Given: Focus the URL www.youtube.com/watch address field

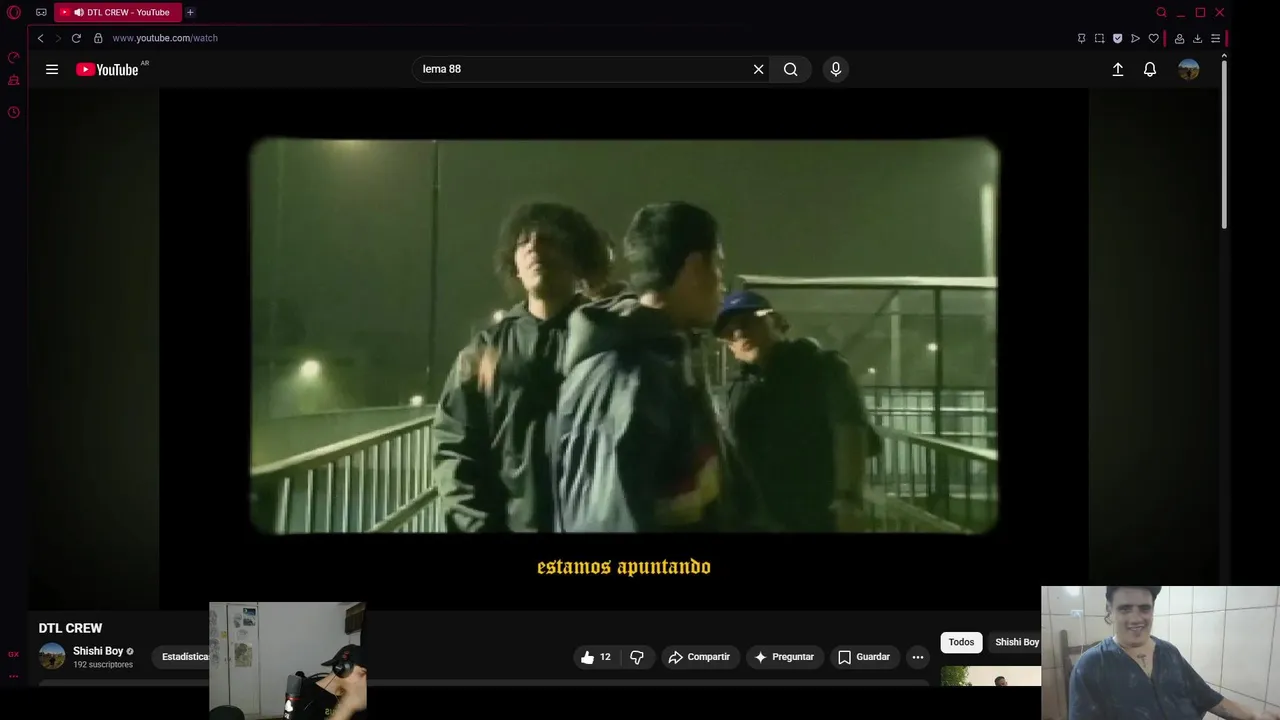Looking at the screenshot, I should point(165,38).
